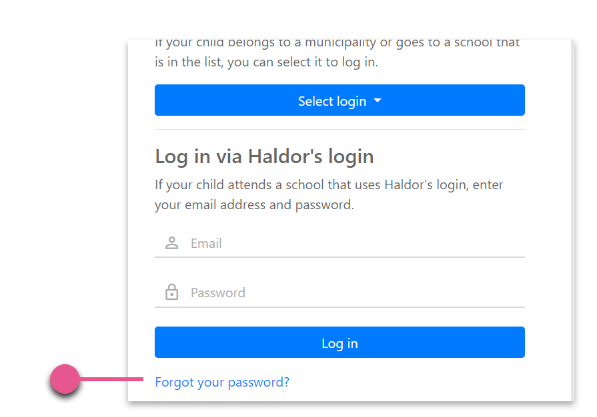Click the padlock icon beside Password
The height and width of the screenshot is (417, 597).
[172, 292]
